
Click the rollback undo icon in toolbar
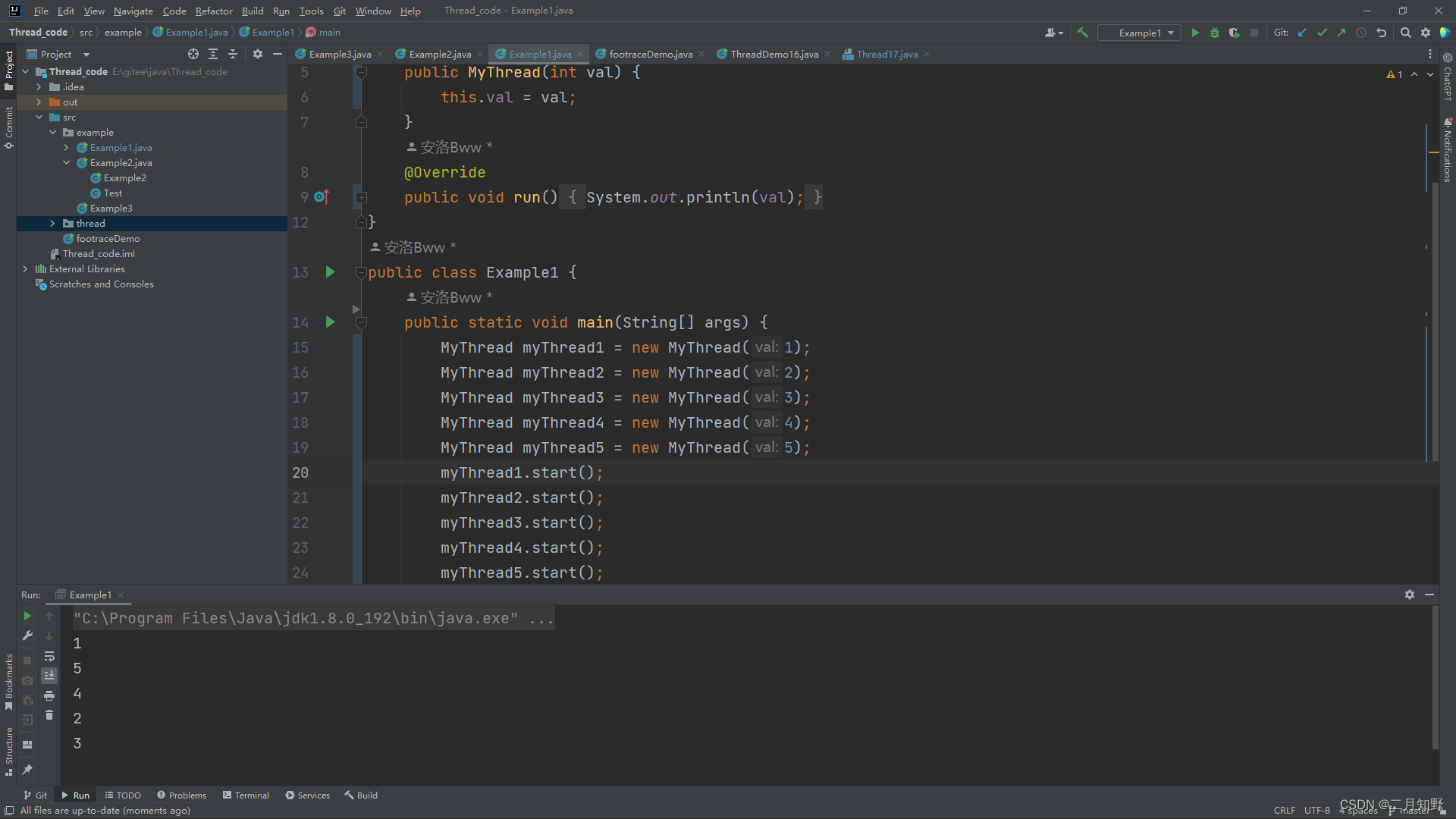tap(1382, 33)
